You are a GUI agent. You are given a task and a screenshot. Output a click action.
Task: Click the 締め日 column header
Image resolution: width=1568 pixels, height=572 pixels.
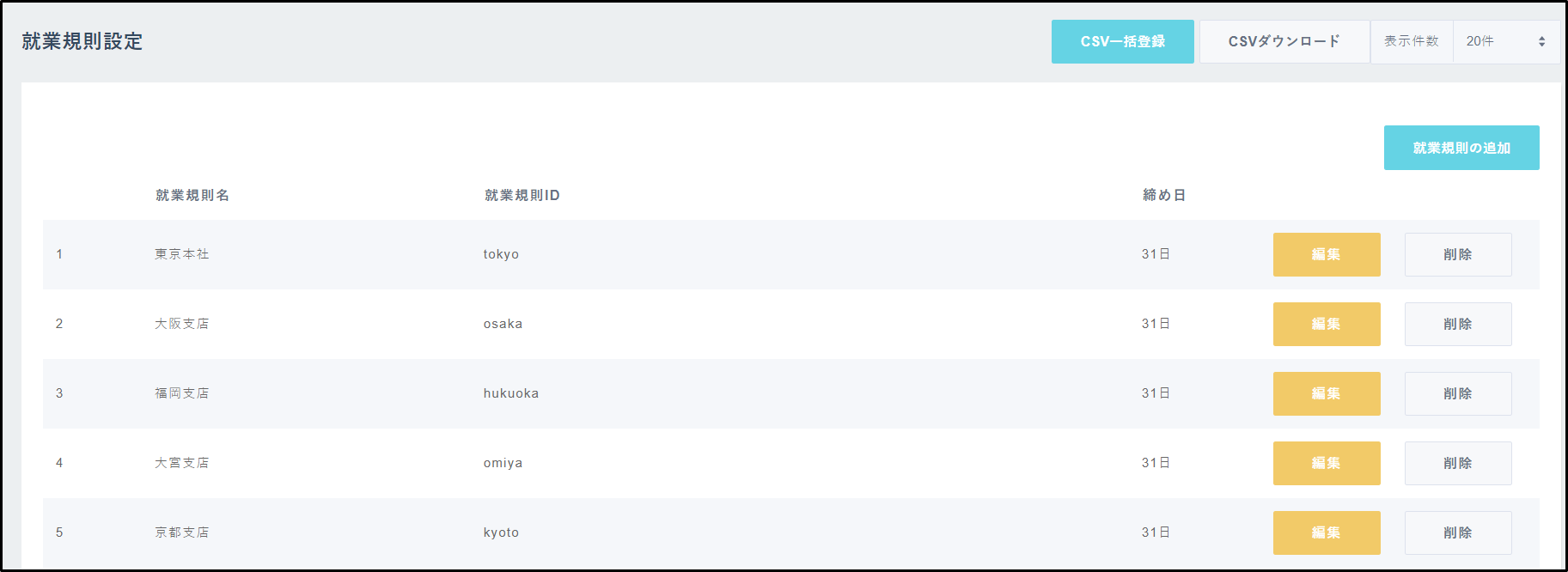coord(1163,195)
